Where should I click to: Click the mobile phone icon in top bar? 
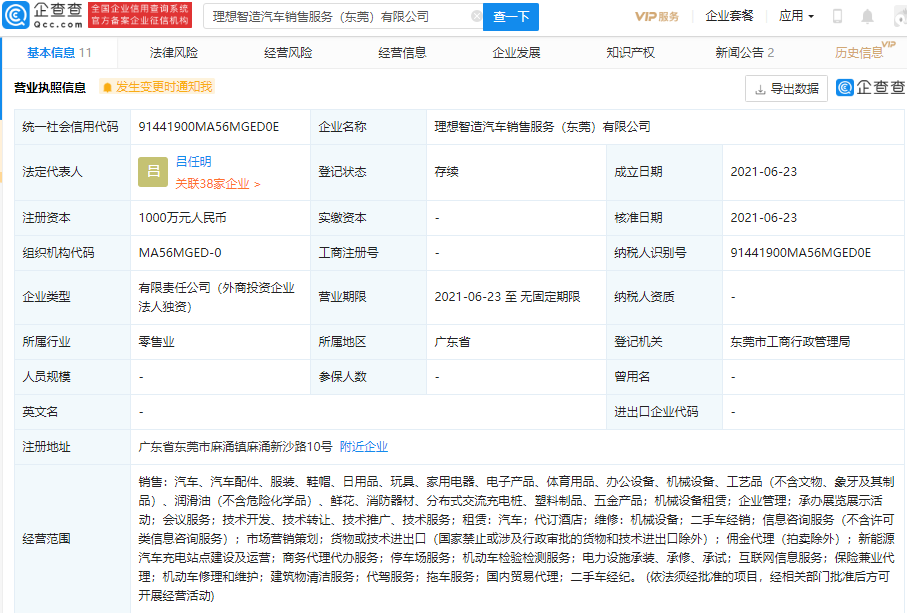click(838, 15)
